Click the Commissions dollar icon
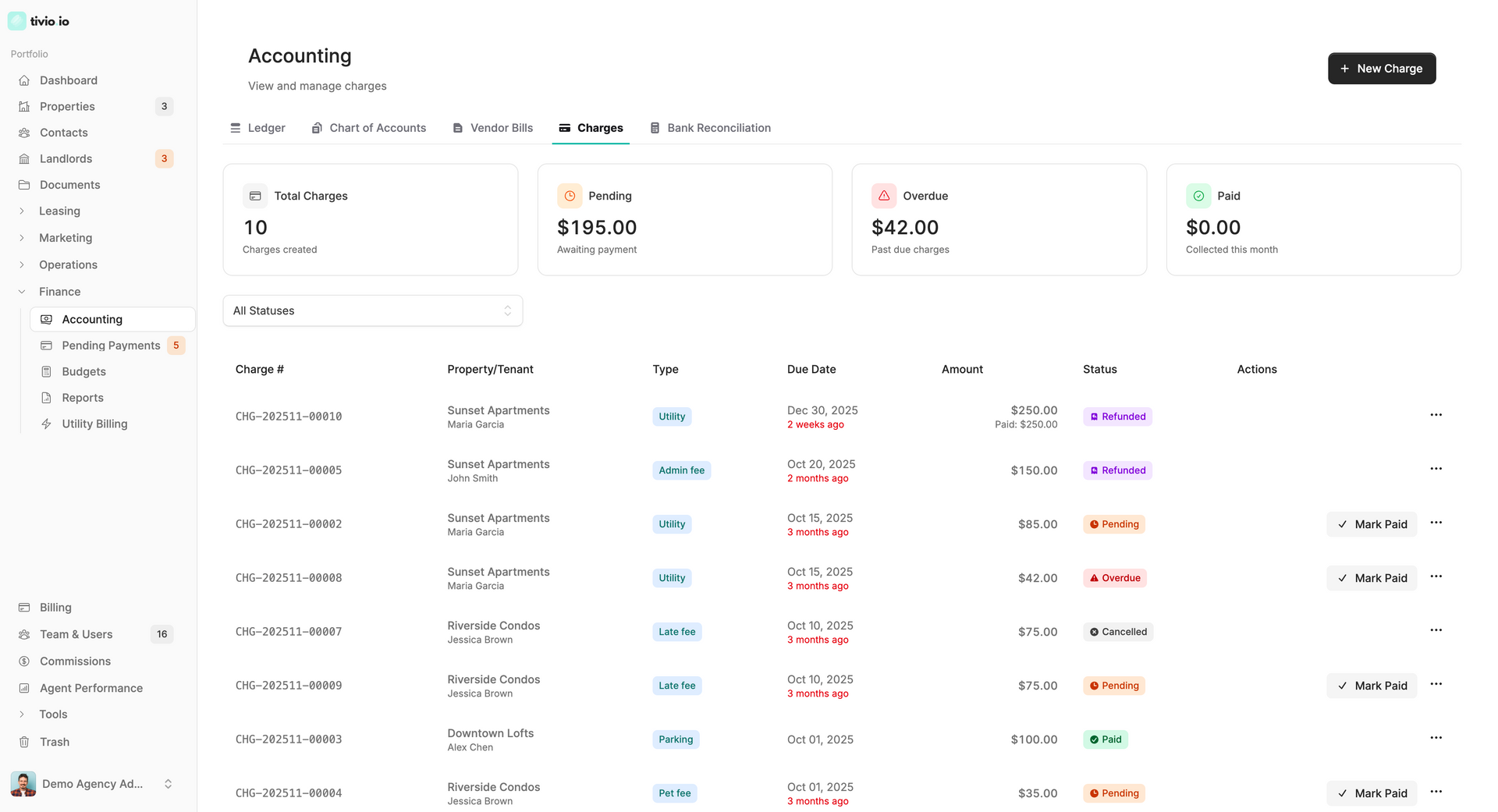The height and width of the screenshot is (812, 1498). click(24, 661)
